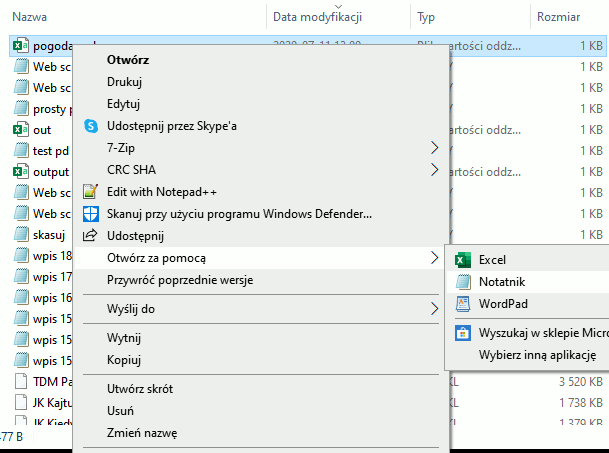Click the notepad file icon of wpis 17
Screen dimensions: 609x453
tap(21, 276)
